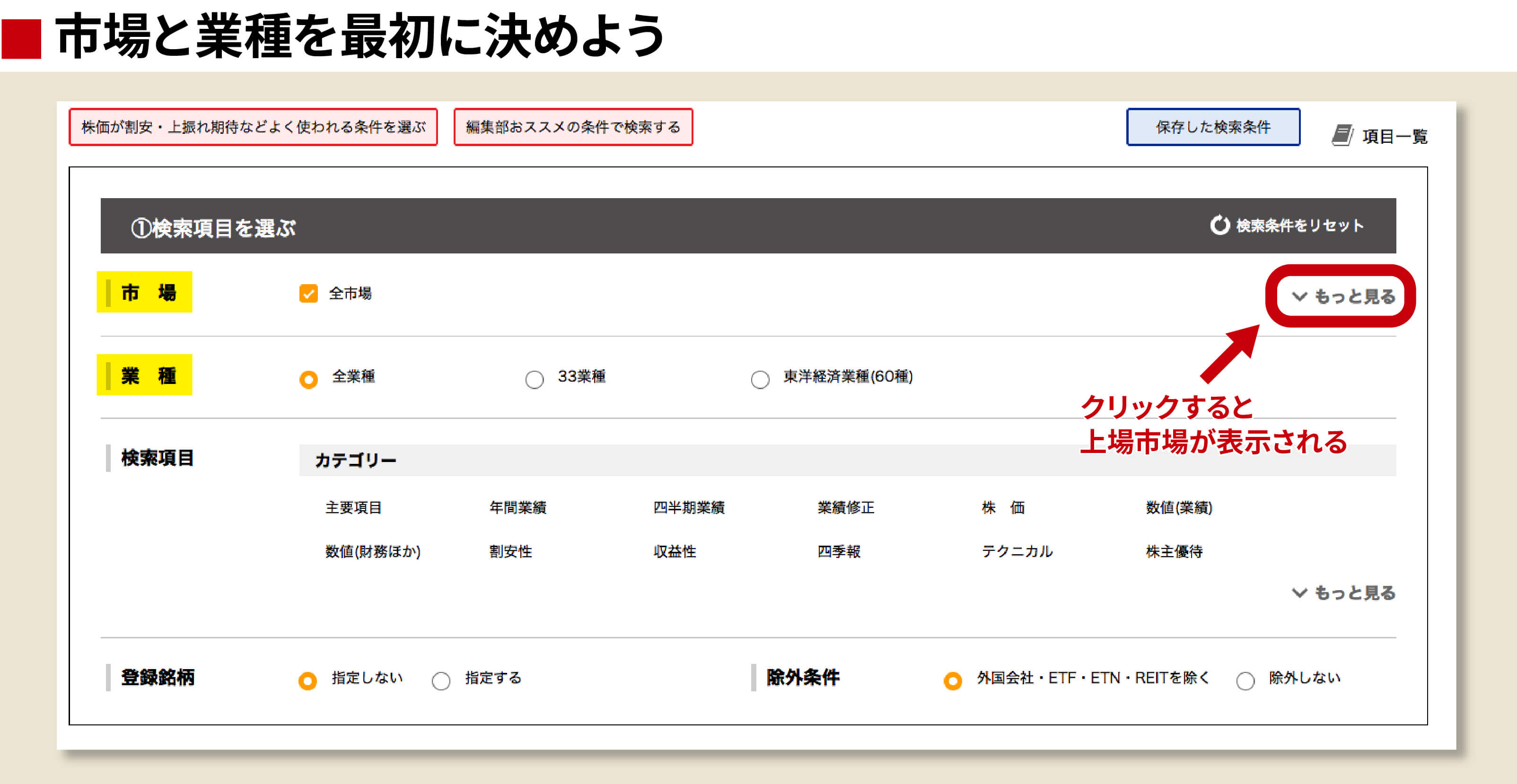Click the 除外条件 label
This screenshot has width=1517, height=784.
coord(803,678)
